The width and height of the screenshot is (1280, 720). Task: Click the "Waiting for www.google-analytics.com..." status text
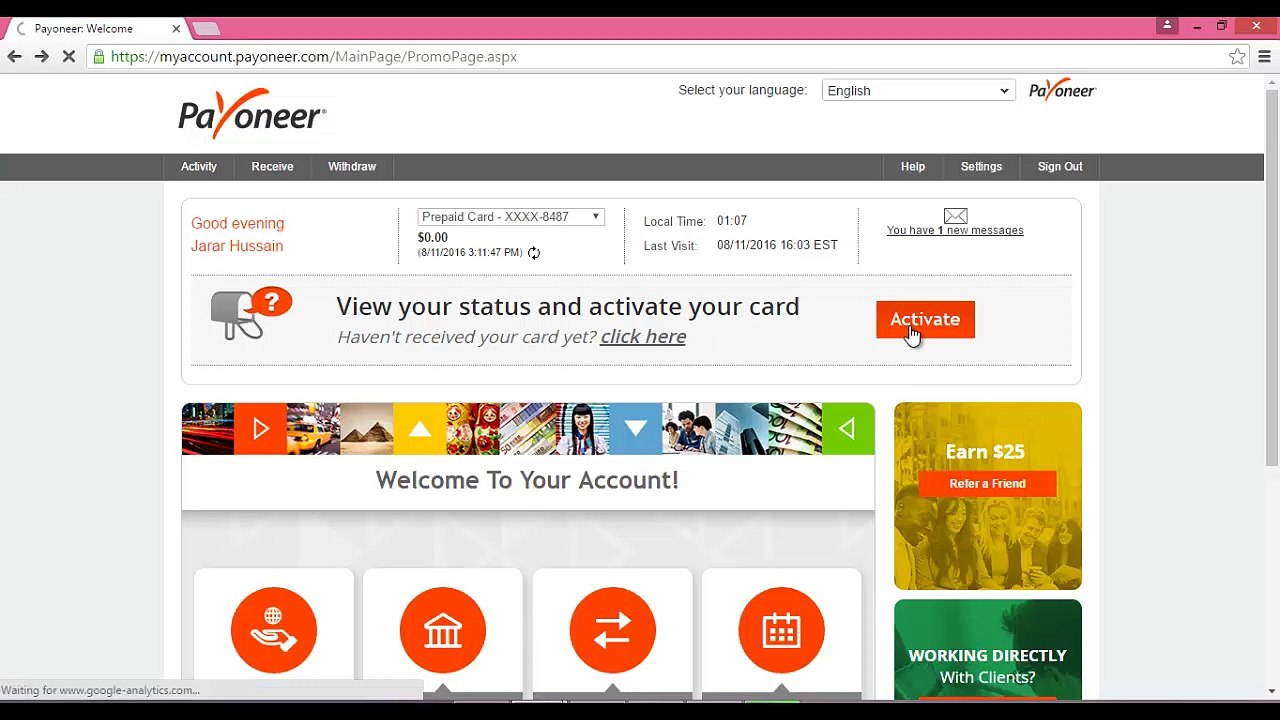pos(101,690)
